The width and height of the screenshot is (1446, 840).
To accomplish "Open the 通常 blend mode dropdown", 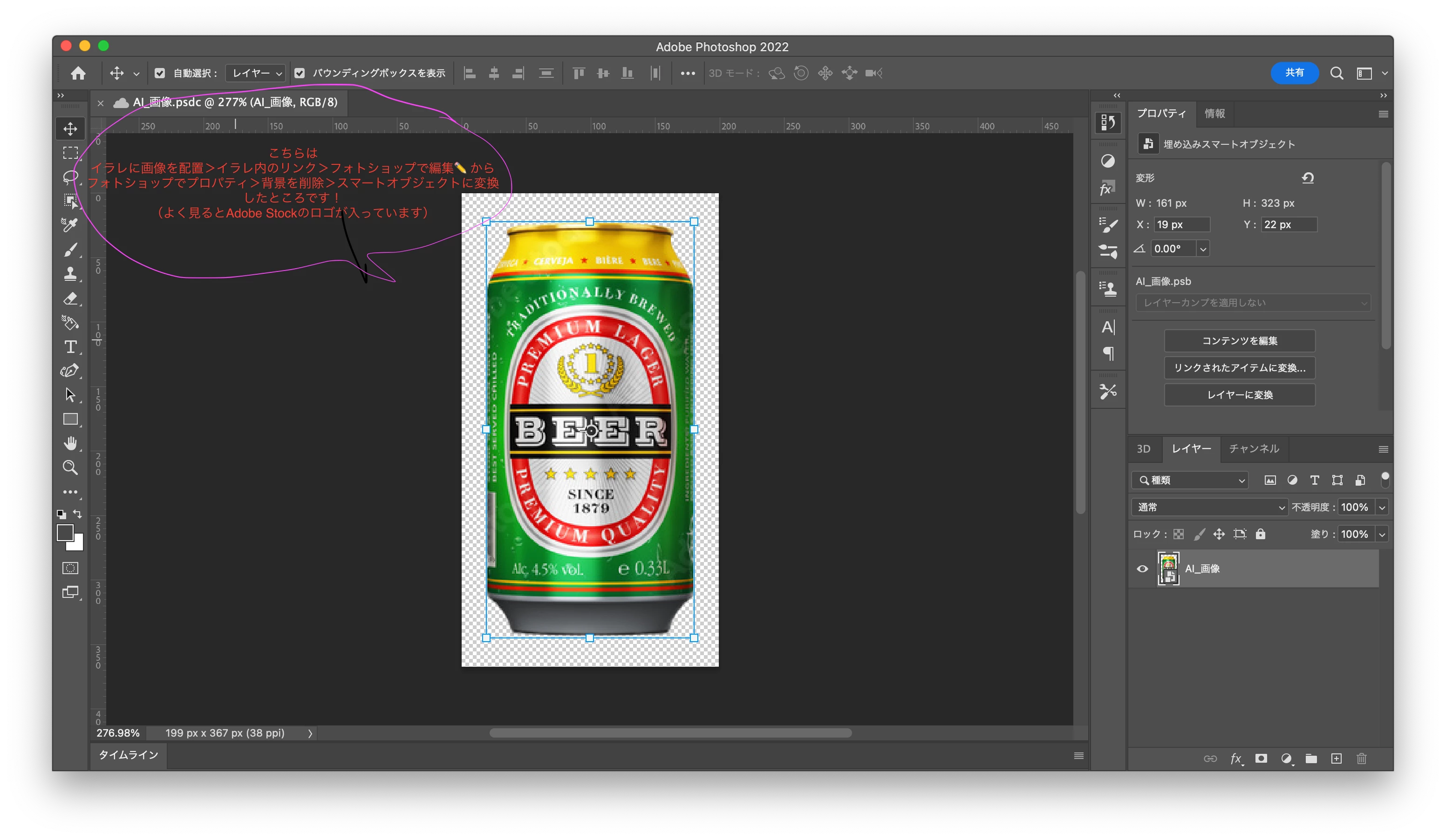I will point(1210,507).
